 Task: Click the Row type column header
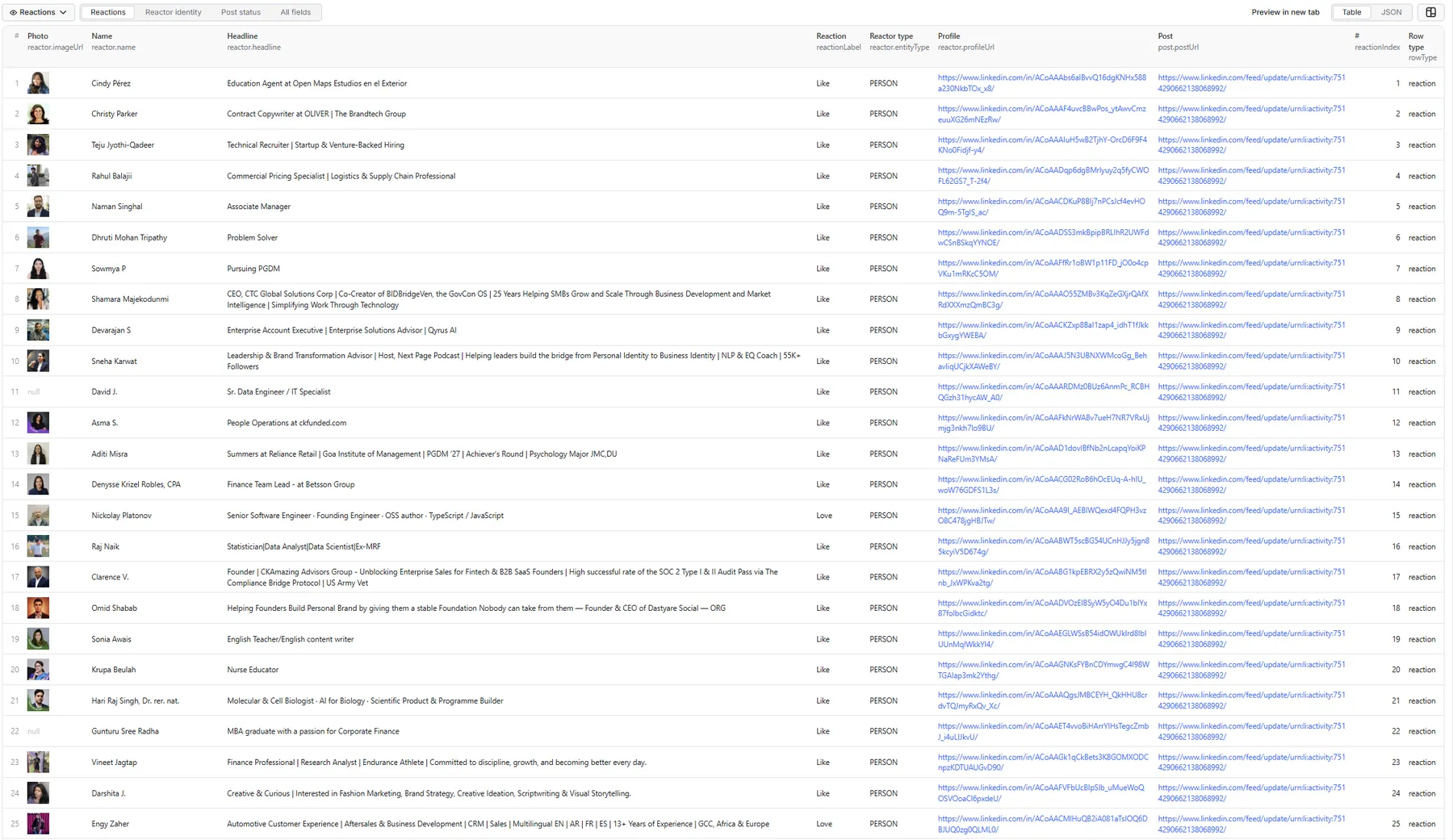pyautogui.click(x=1422, y=47)
